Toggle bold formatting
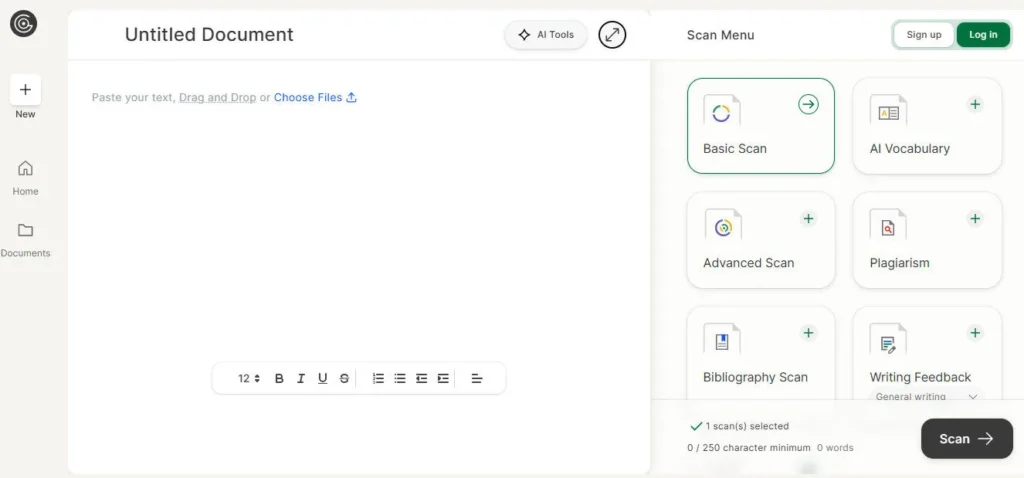The width and height of the screenshot is (1024, 478). [279, 378]
